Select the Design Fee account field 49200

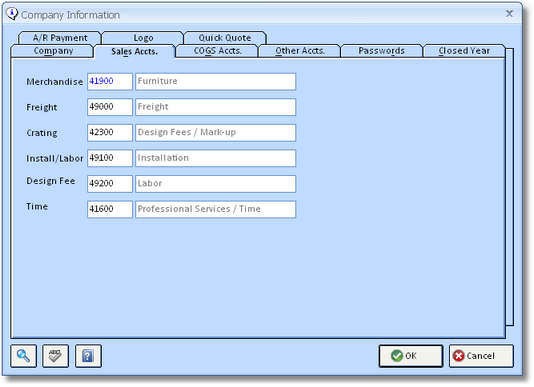(110, 184)
